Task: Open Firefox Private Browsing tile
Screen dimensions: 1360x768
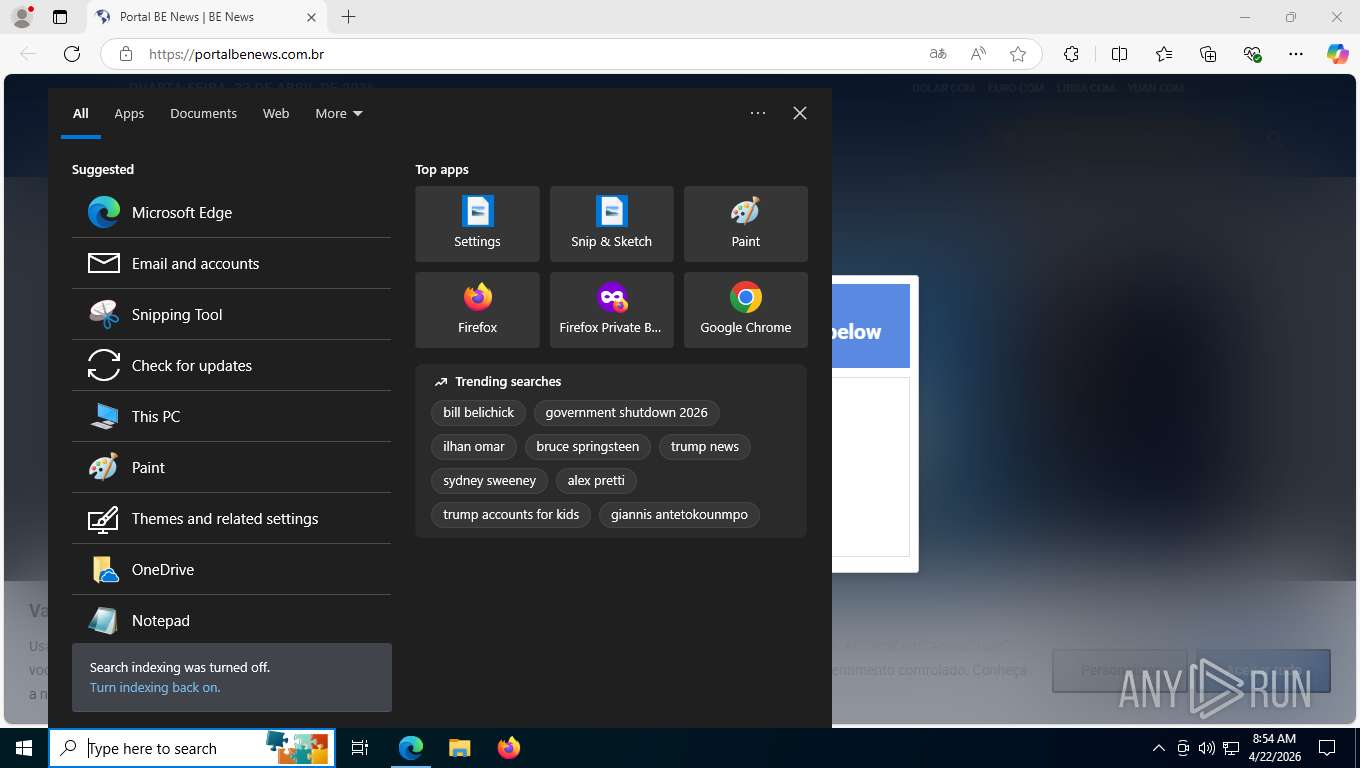Action: tap(611, 310)
